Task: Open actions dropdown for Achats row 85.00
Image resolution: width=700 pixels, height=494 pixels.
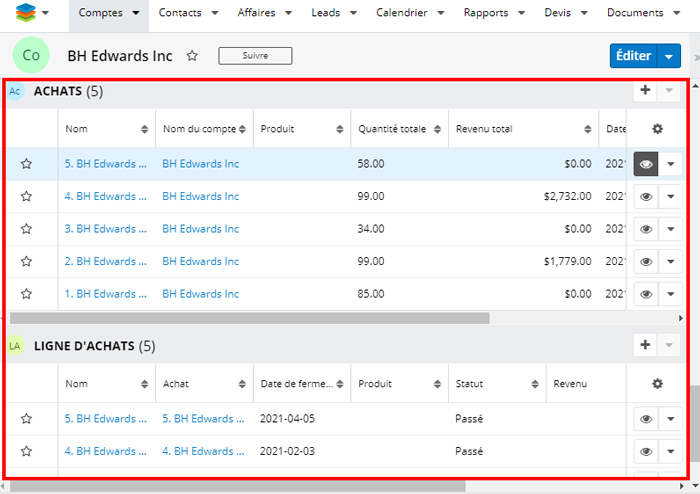Action: [x=671, y=294]
